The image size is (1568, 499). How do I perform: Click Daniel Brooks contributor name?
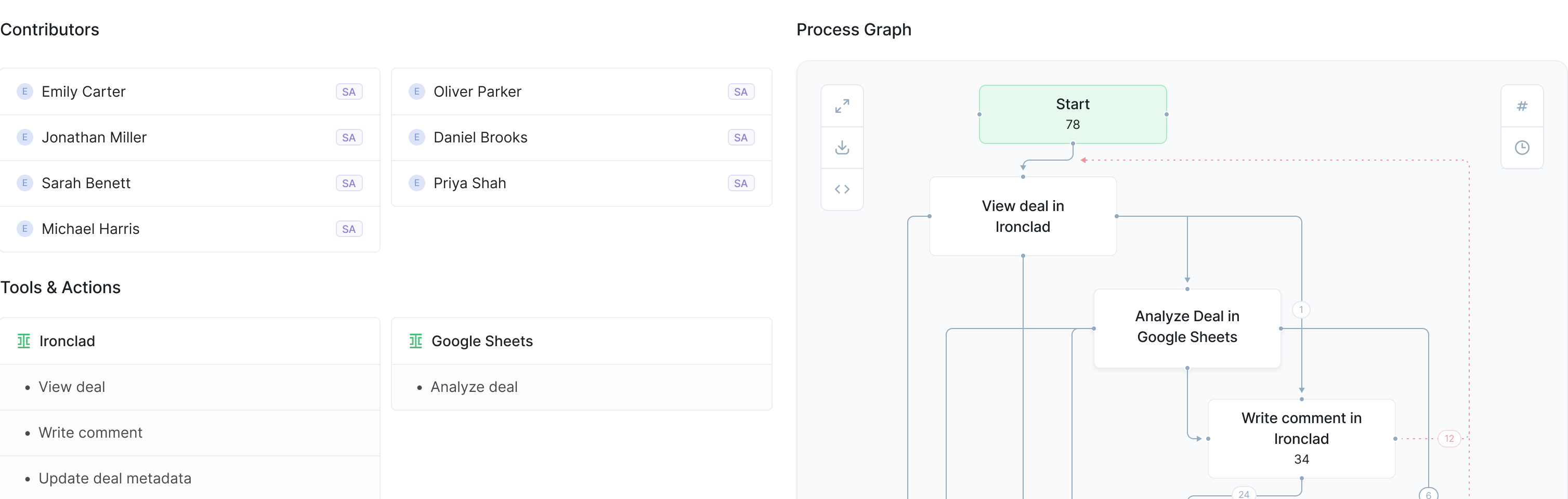click(x=480, y=137)
